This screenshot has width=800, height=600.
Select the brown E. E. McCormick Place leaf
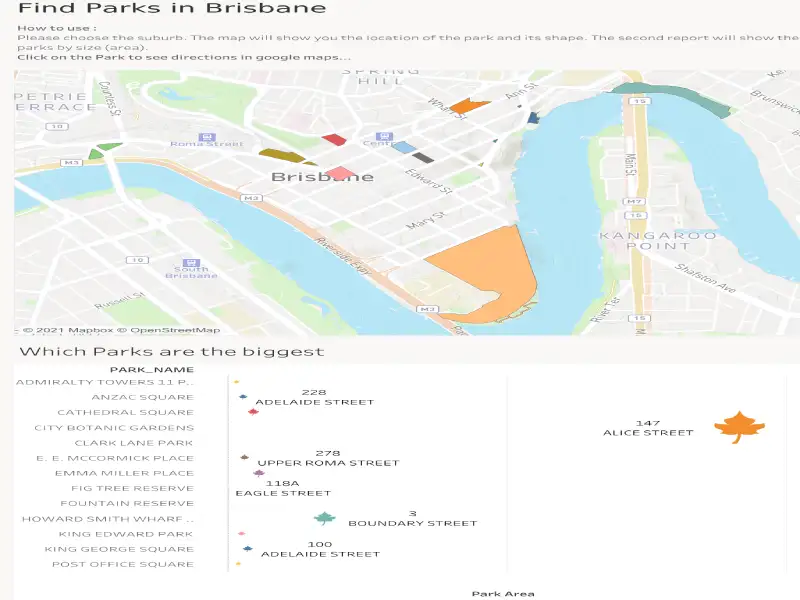[x=244, y=457]
